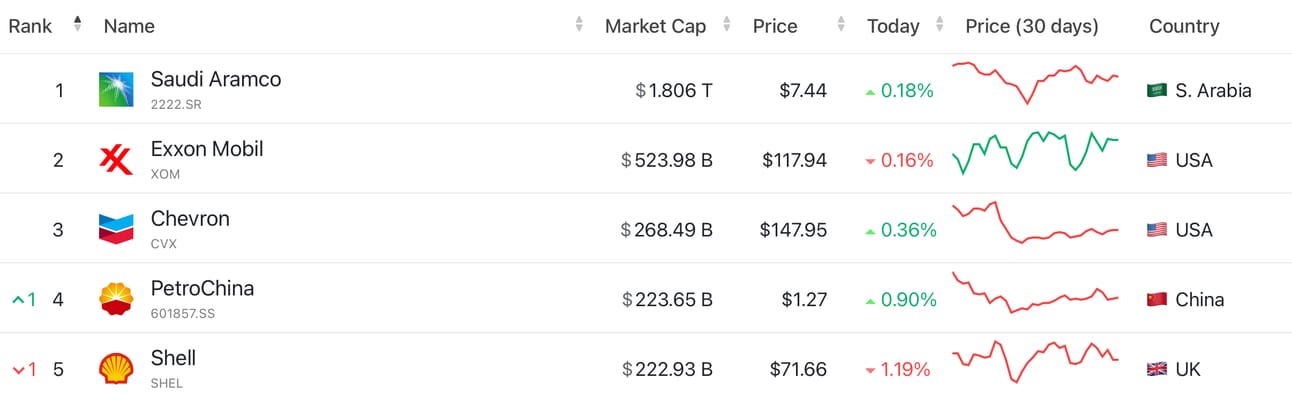Open the Exxon Mobil company link
This screenshot has height=400, width=1292.
pyautogui.click(x=207, y=149)
